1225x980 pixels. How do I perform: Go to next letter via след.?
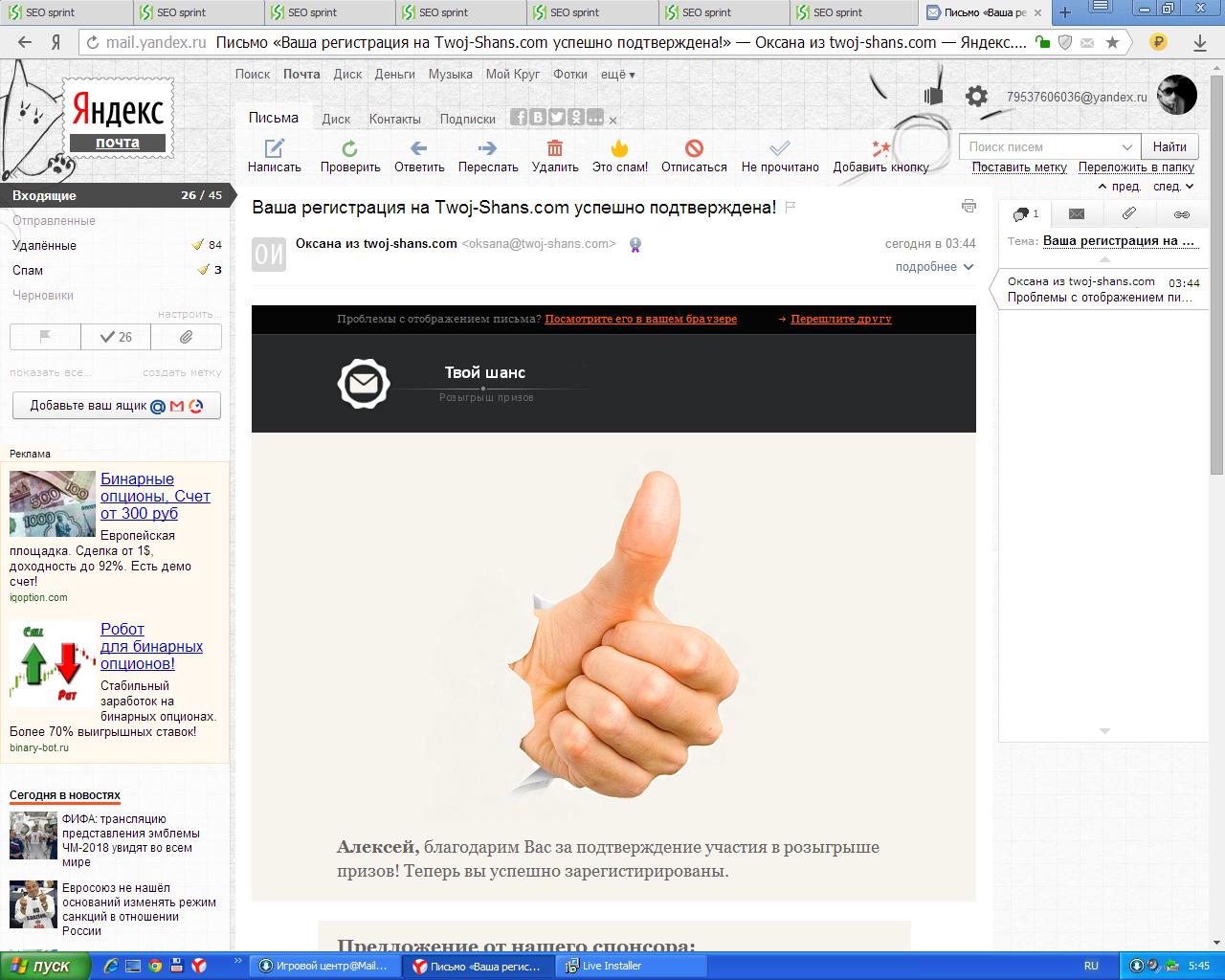(x=1173, y=187)
